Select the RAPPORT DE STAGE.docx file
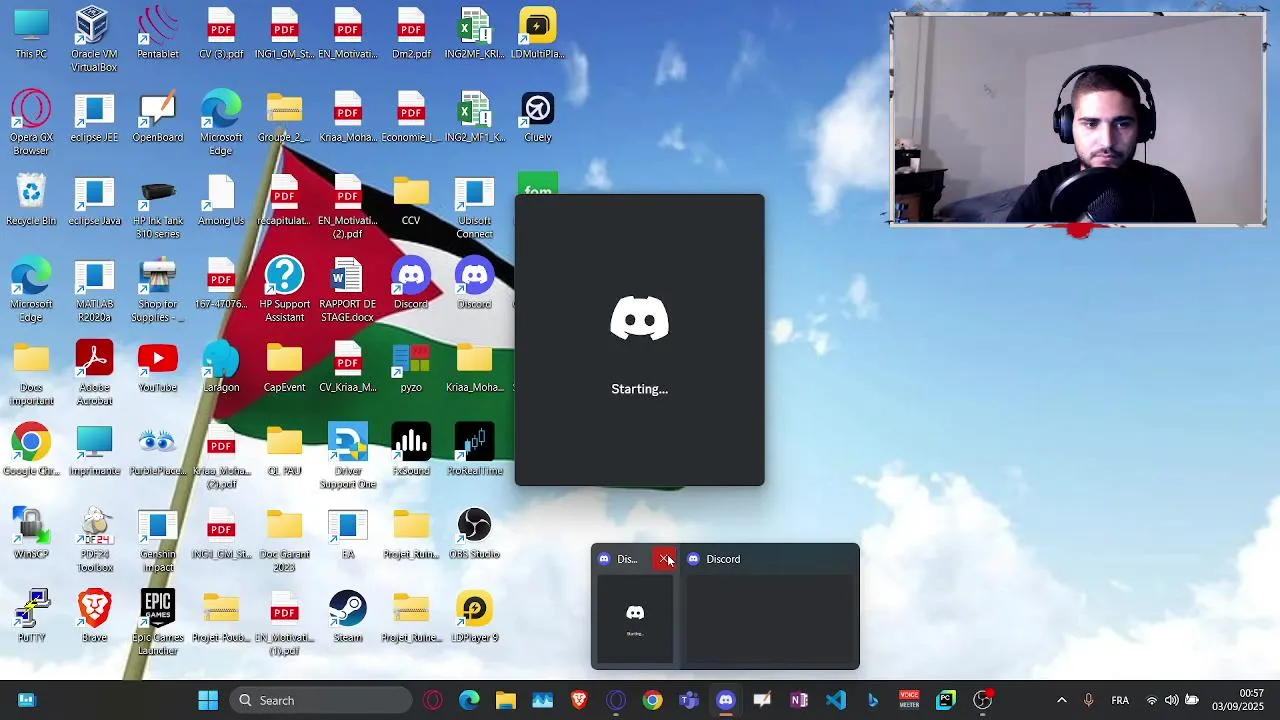This screenshot has height=720, width=1280. coord(348,290)
